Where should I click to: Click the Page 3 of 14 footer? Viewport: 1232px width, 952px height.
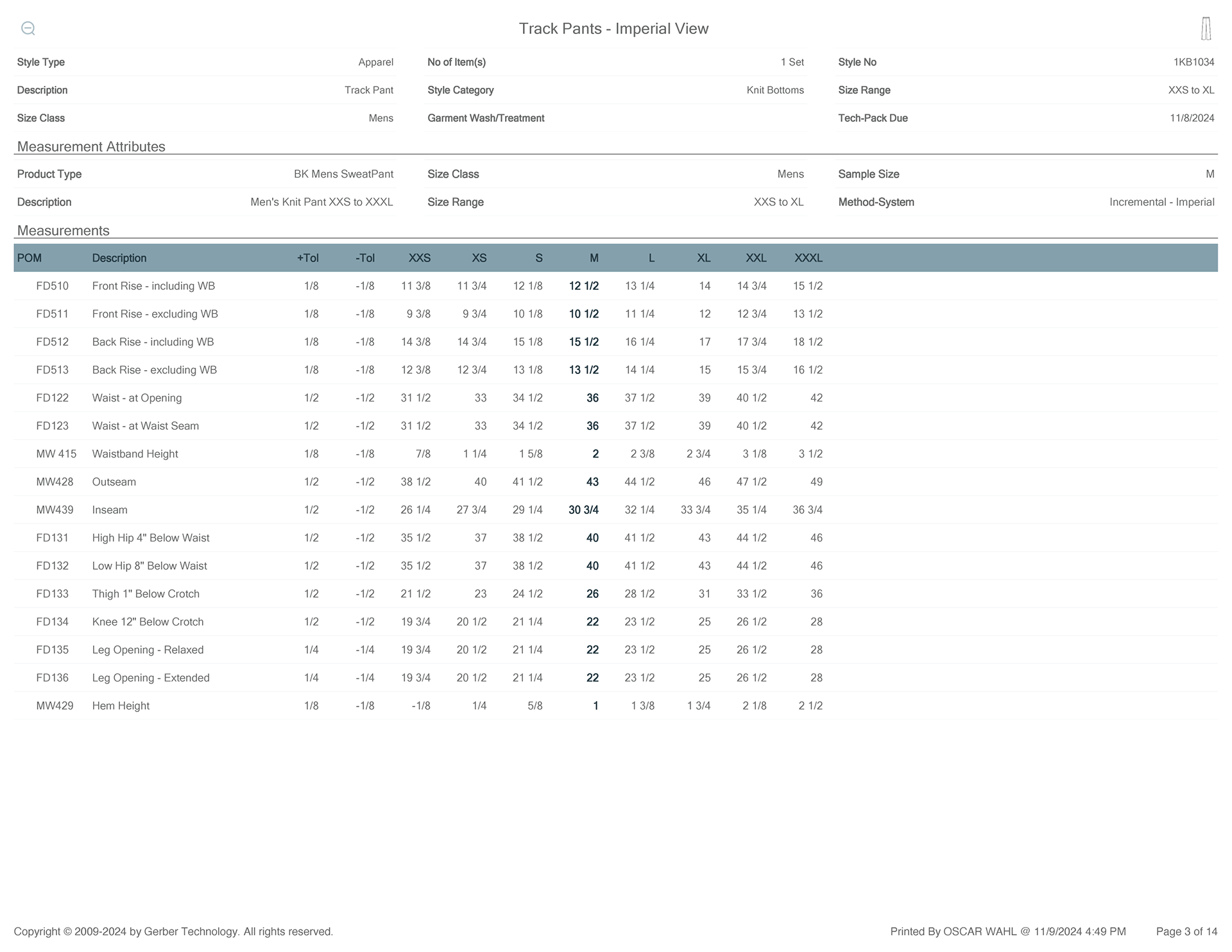[1186, 931]
